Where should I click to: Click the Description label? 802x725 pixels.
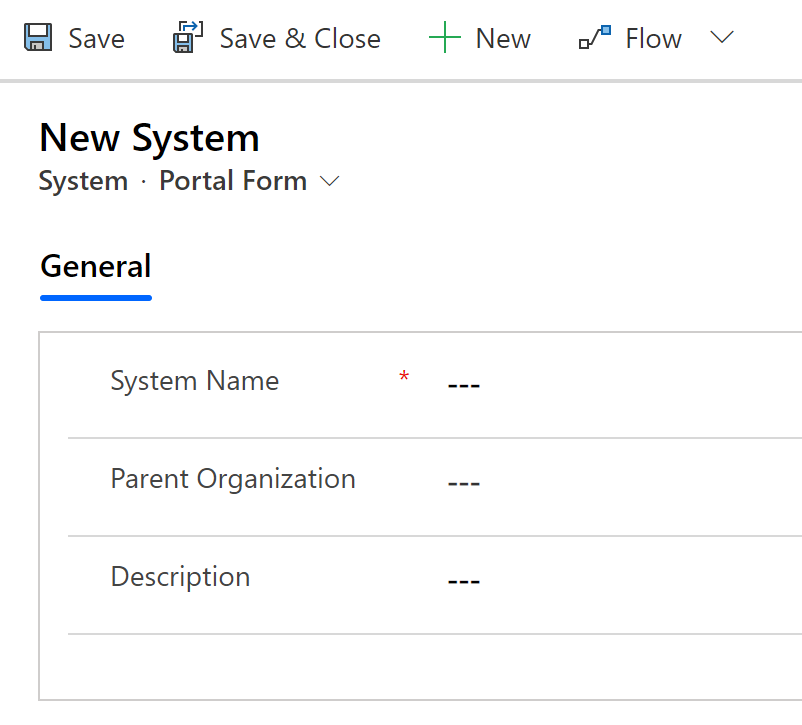pos(181,577)
